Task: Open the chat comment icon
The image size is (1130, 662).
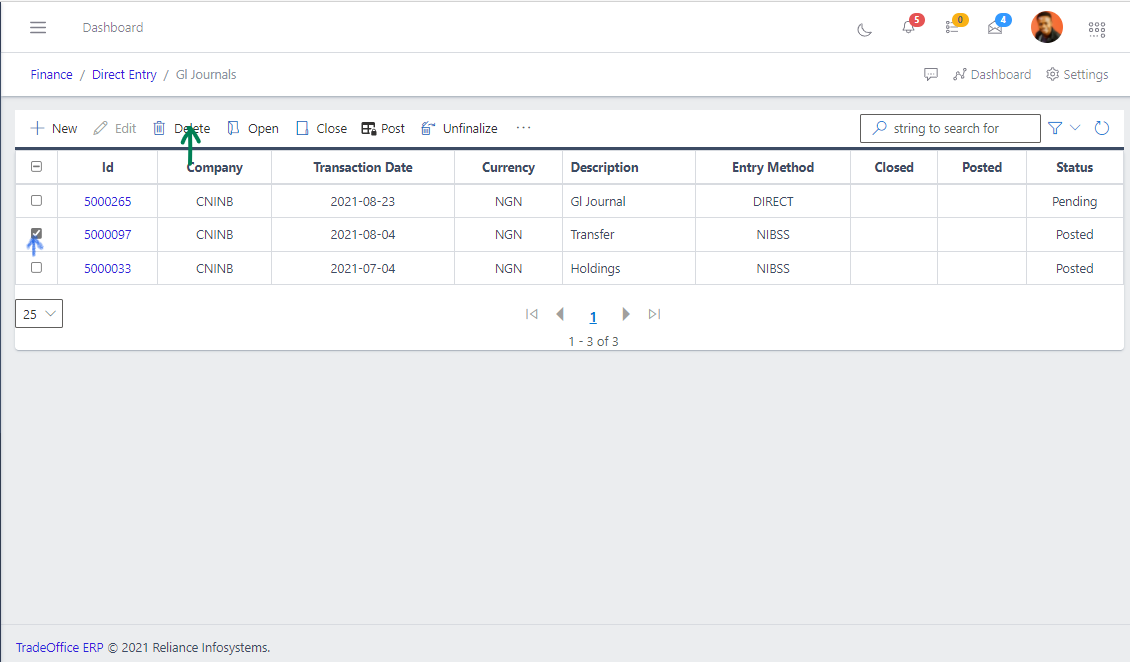Action: tap(931, 75)
